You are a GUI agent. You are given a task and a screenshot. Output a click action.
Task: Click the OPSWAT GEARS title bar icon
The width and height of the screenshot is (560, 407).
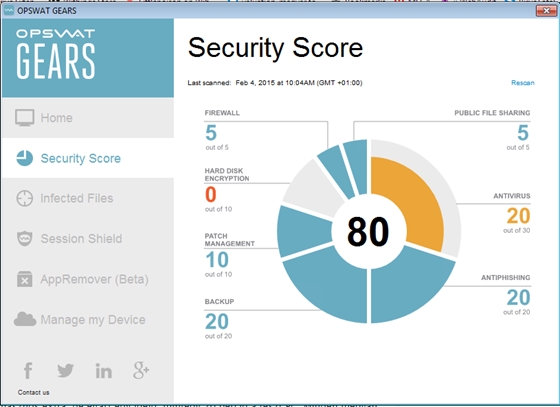8,11
